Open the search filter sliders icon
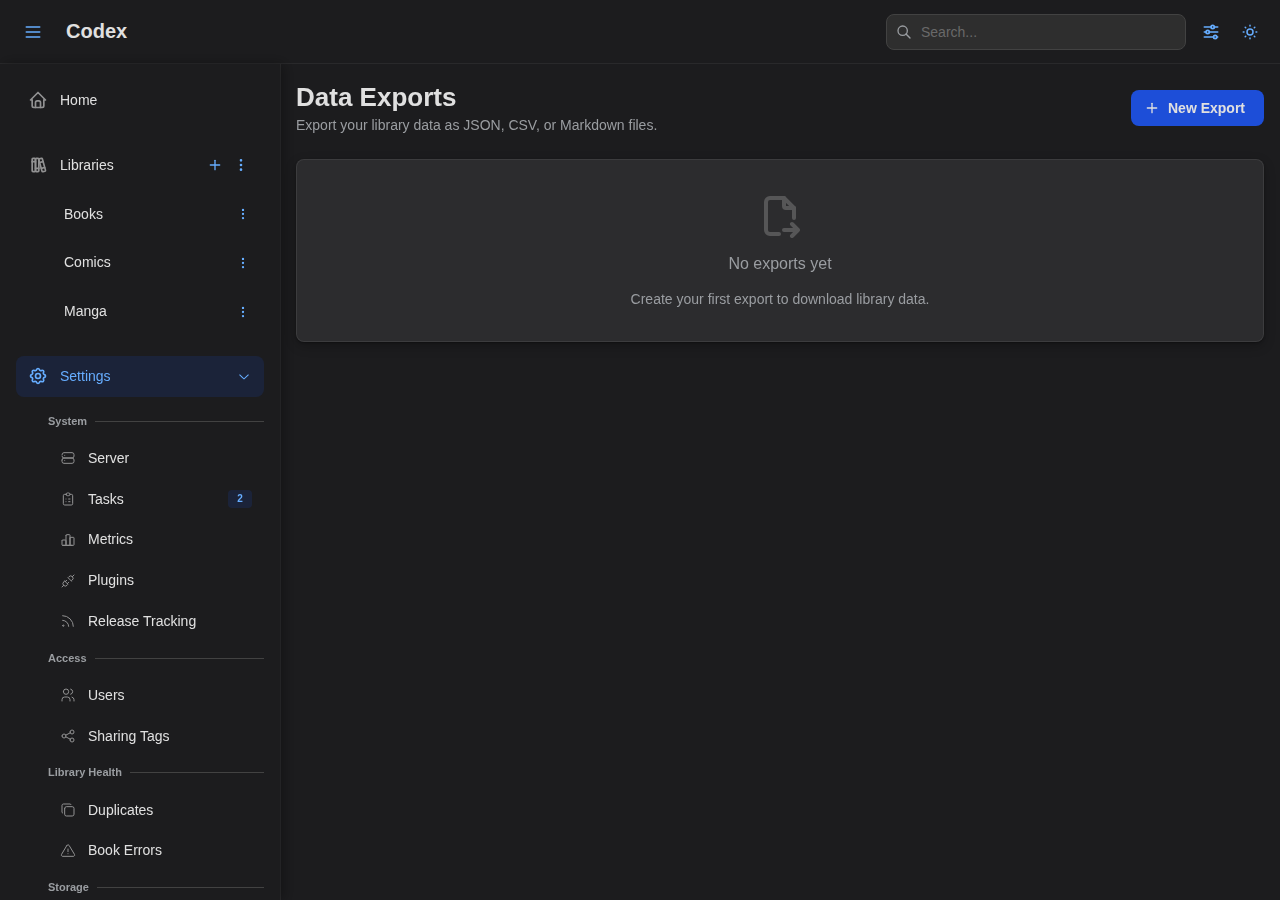 pyautogui.click(x=1211, y=32)
